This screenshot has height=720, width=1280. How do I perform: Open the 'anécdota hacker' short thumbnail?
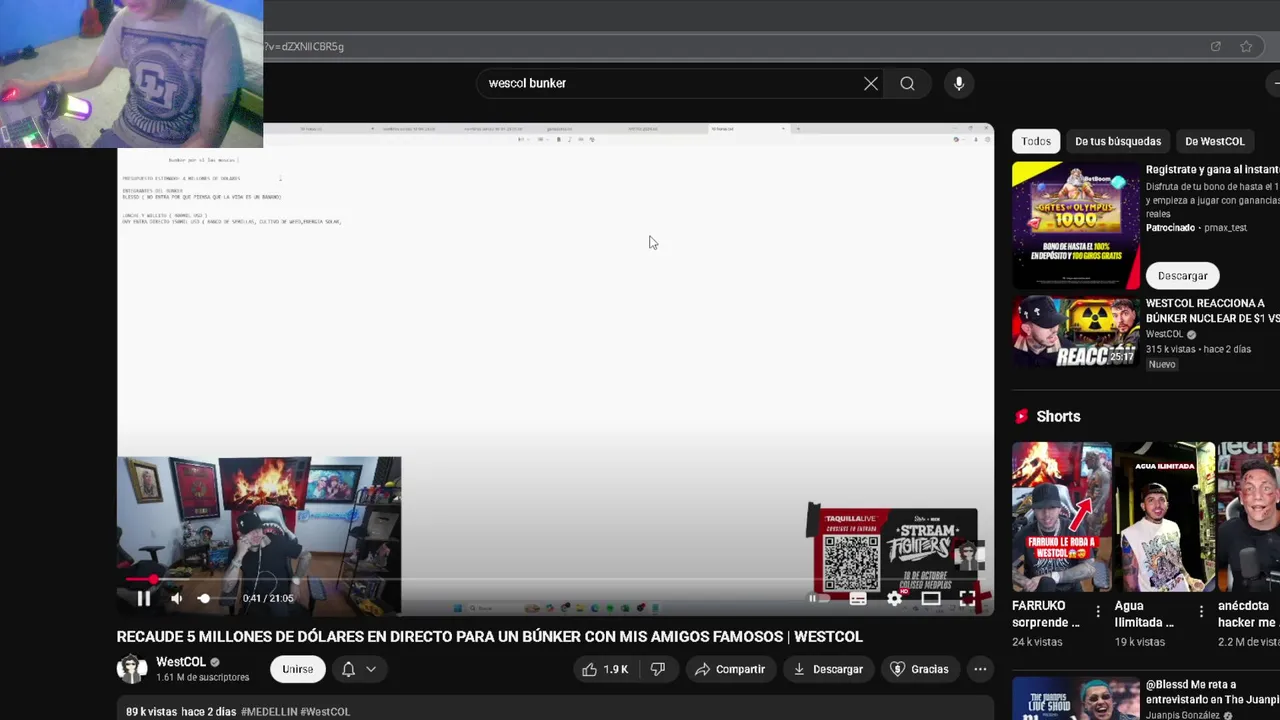tap(1249, 517)
